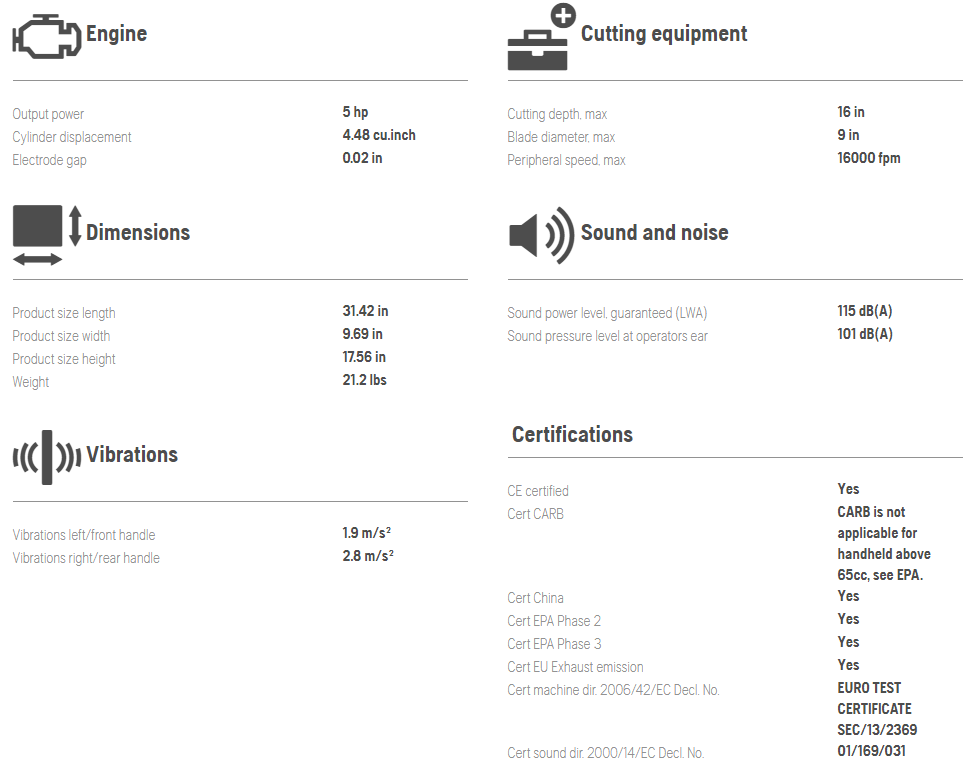Click Sound pressure level at operators ear
The height and width of the screenshot is (782, 979).
coord(608,337)
